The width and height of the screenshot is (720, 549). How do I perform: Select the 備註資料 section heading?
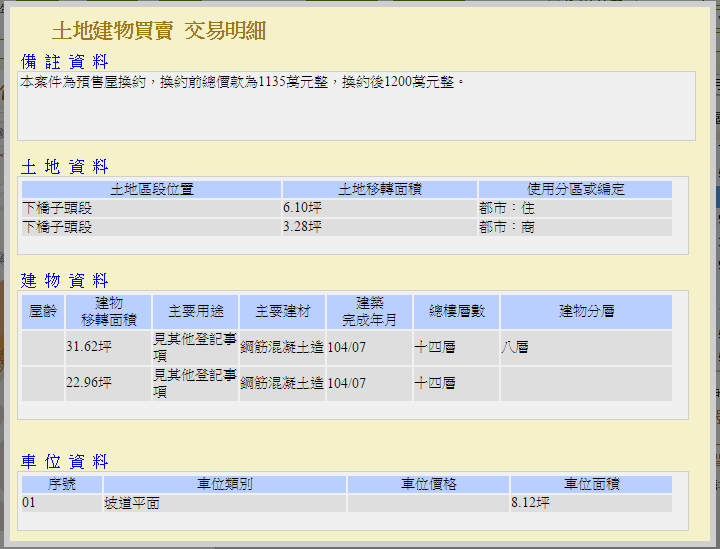point(64,62)
